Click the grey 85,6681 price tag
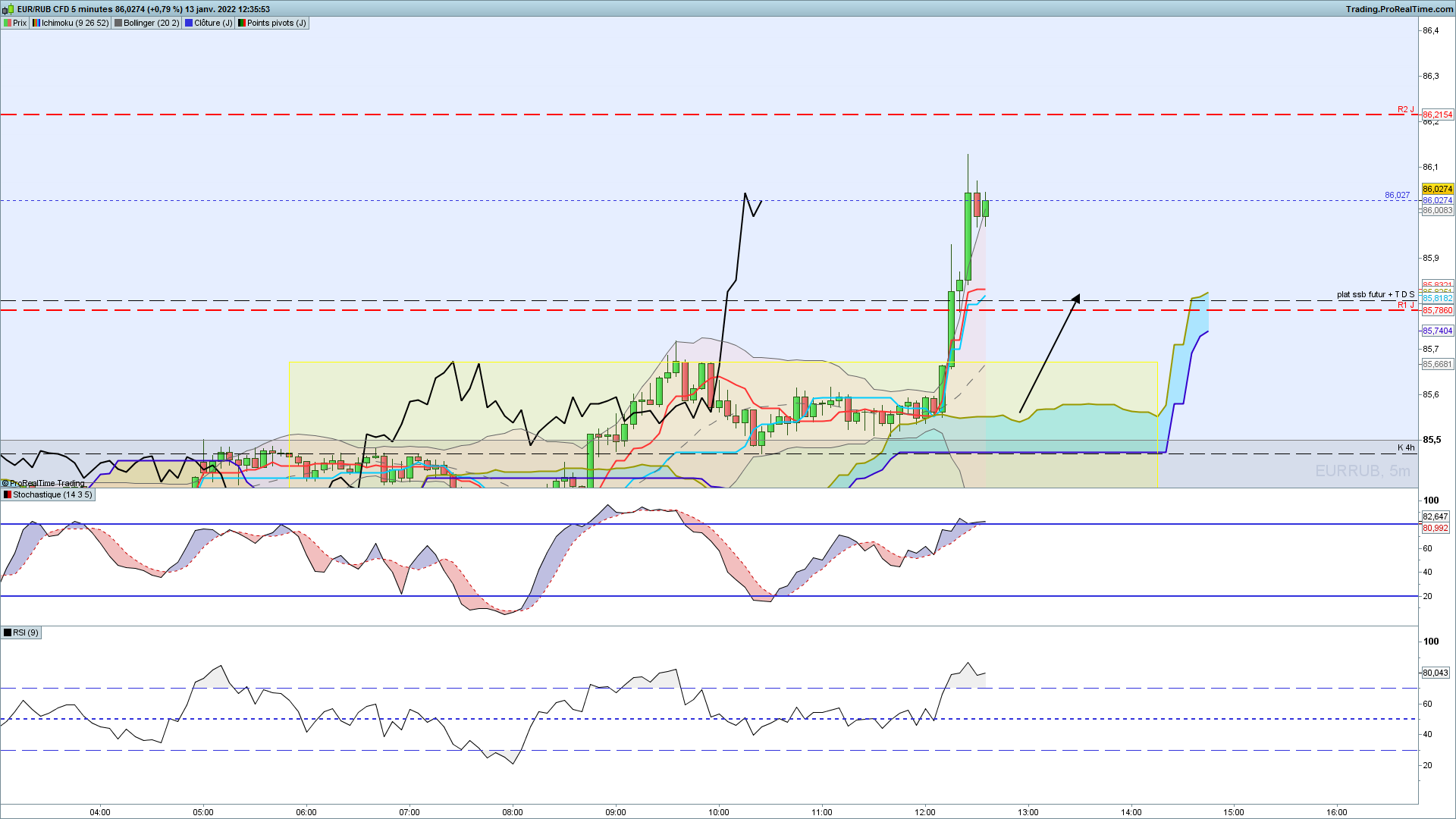 tap(1438, 364)
